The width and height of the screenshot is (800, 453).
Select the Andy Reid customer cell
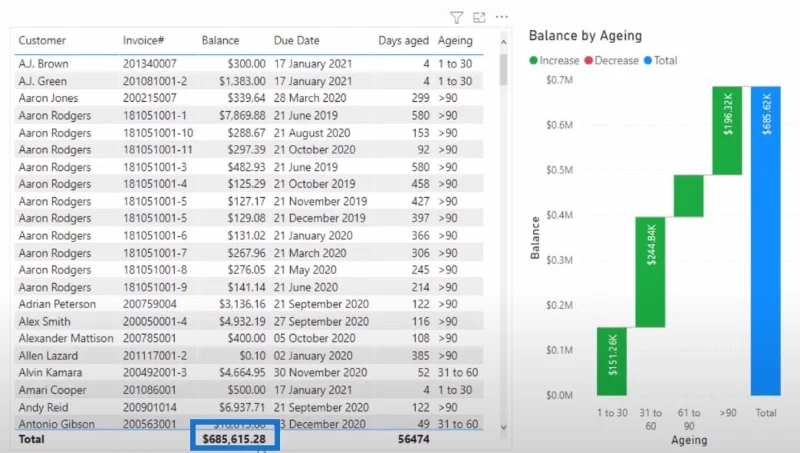click(43, 407)
